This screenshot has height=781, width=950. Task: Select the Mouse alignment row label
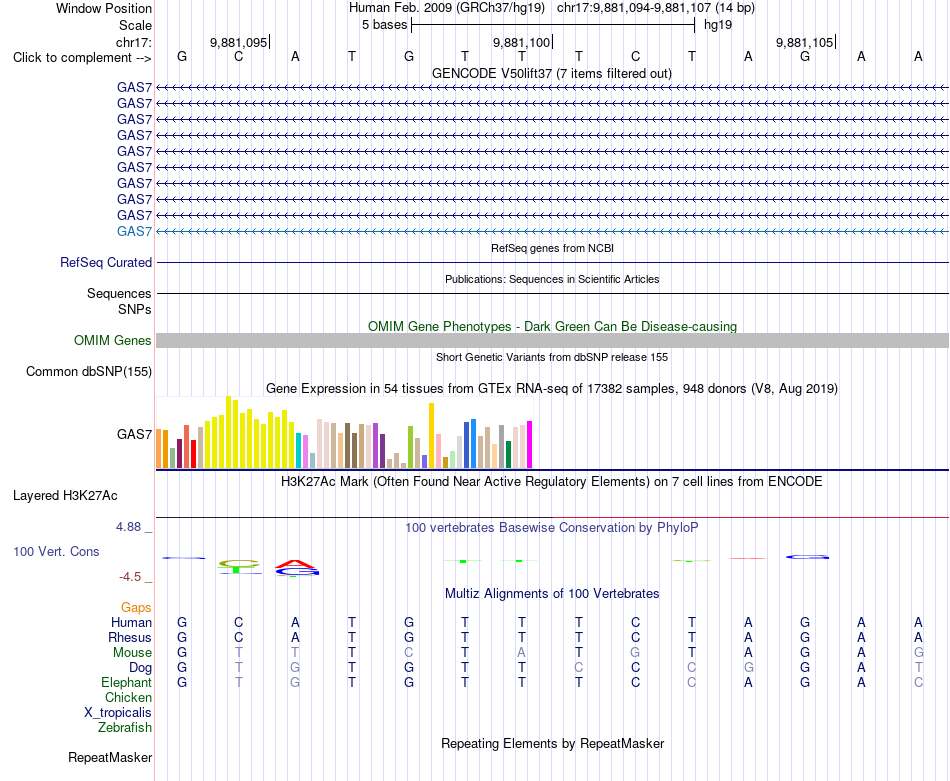pyautogui.click(x=132, y=653)
